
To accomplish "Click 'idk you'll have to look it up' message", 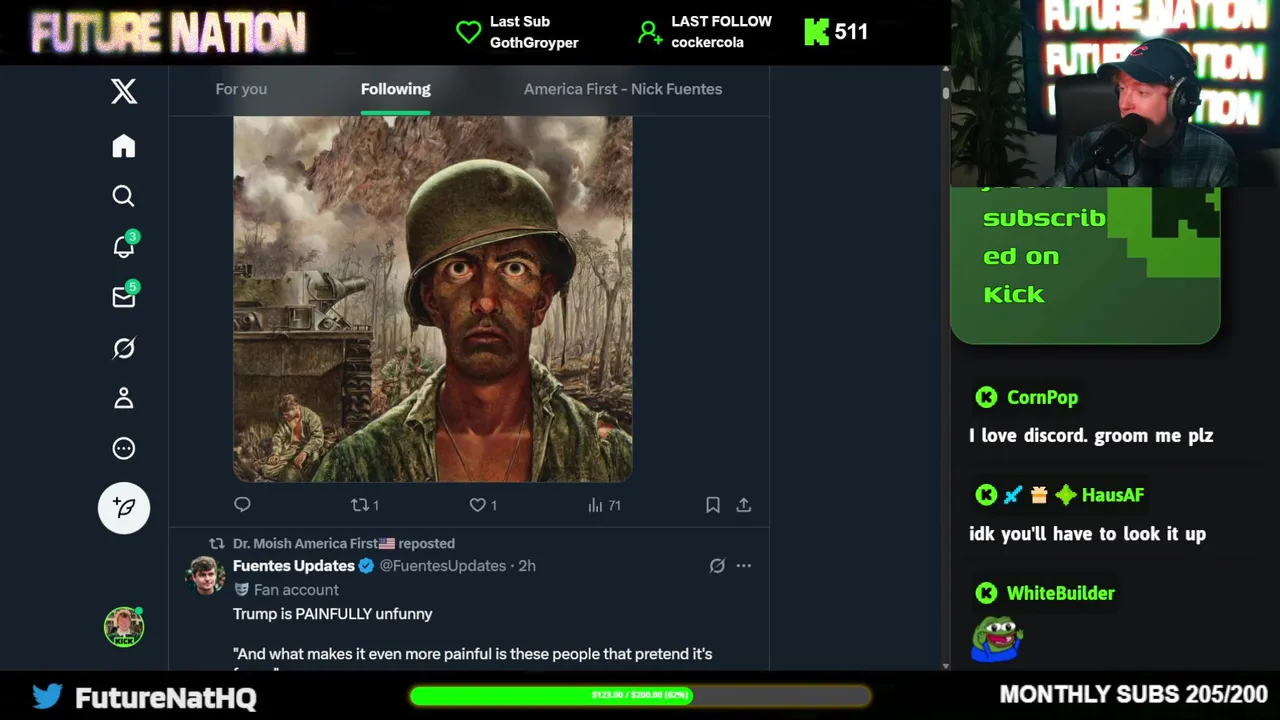I will [1087, 534].
